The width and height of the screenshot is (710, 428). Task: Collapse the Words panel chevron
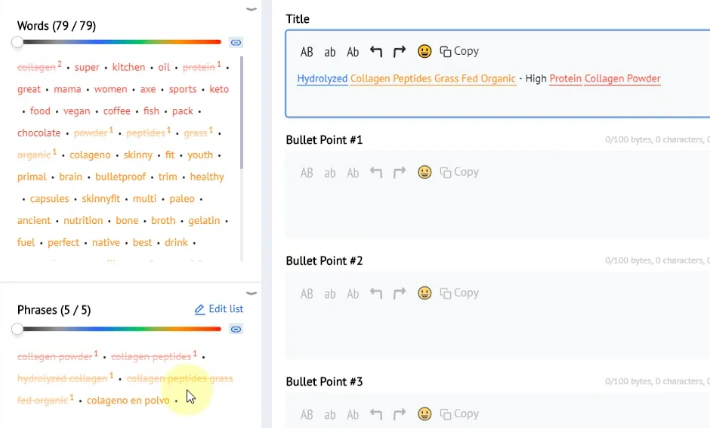[x=251, y=9]
